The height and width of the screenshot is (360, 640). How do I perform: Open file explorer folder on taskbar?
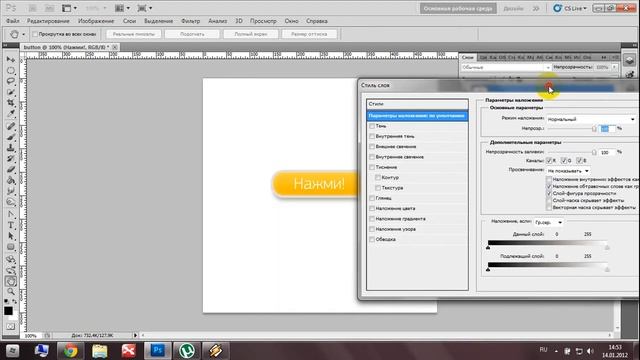99,351
